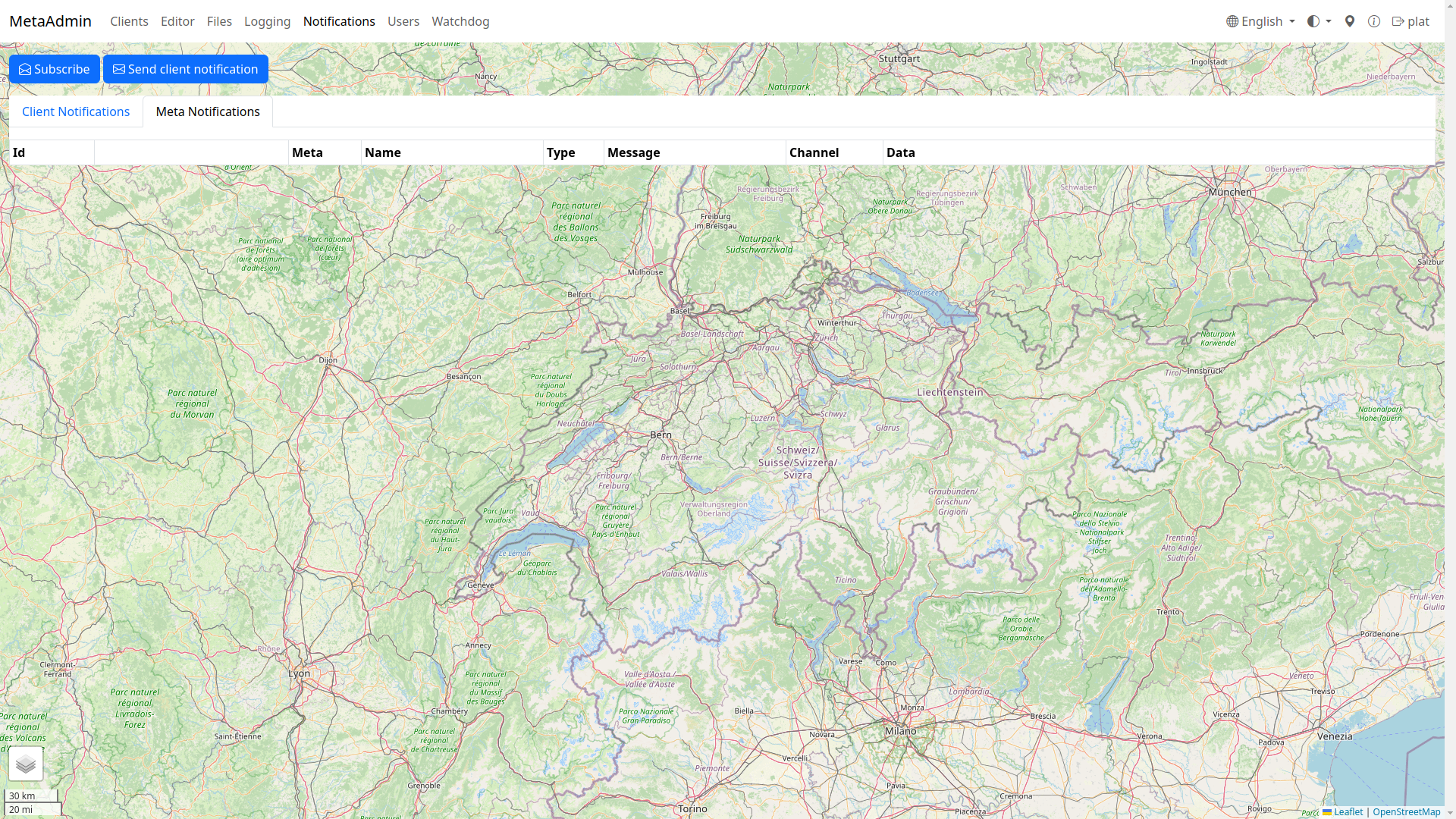Click the location pin icon in navbar
Screen dimensions: 1456x819
pos(1350,21)
